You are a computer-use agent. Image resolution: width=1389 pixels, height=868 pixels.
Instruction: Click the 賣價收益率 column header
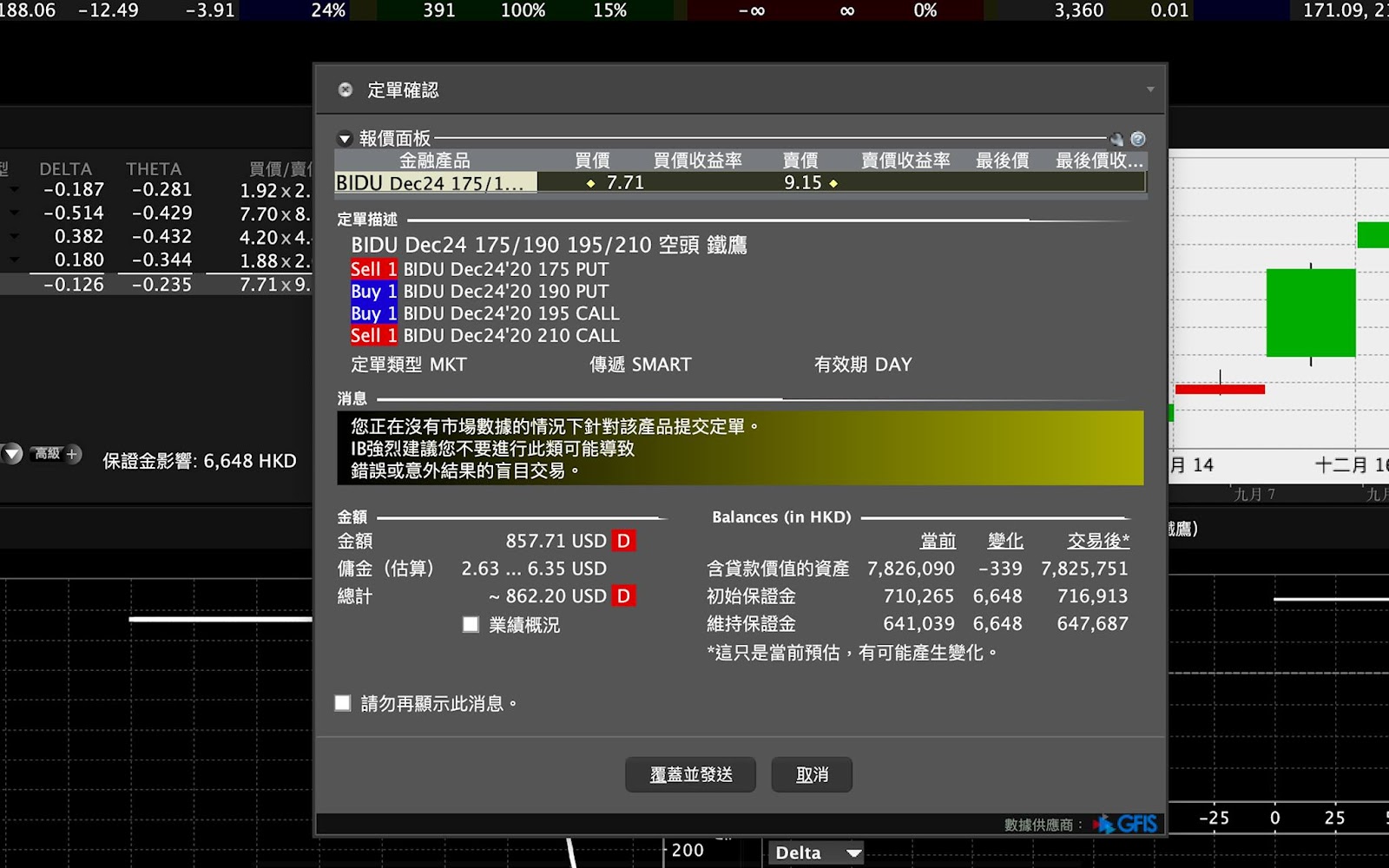tap(905, 161)
